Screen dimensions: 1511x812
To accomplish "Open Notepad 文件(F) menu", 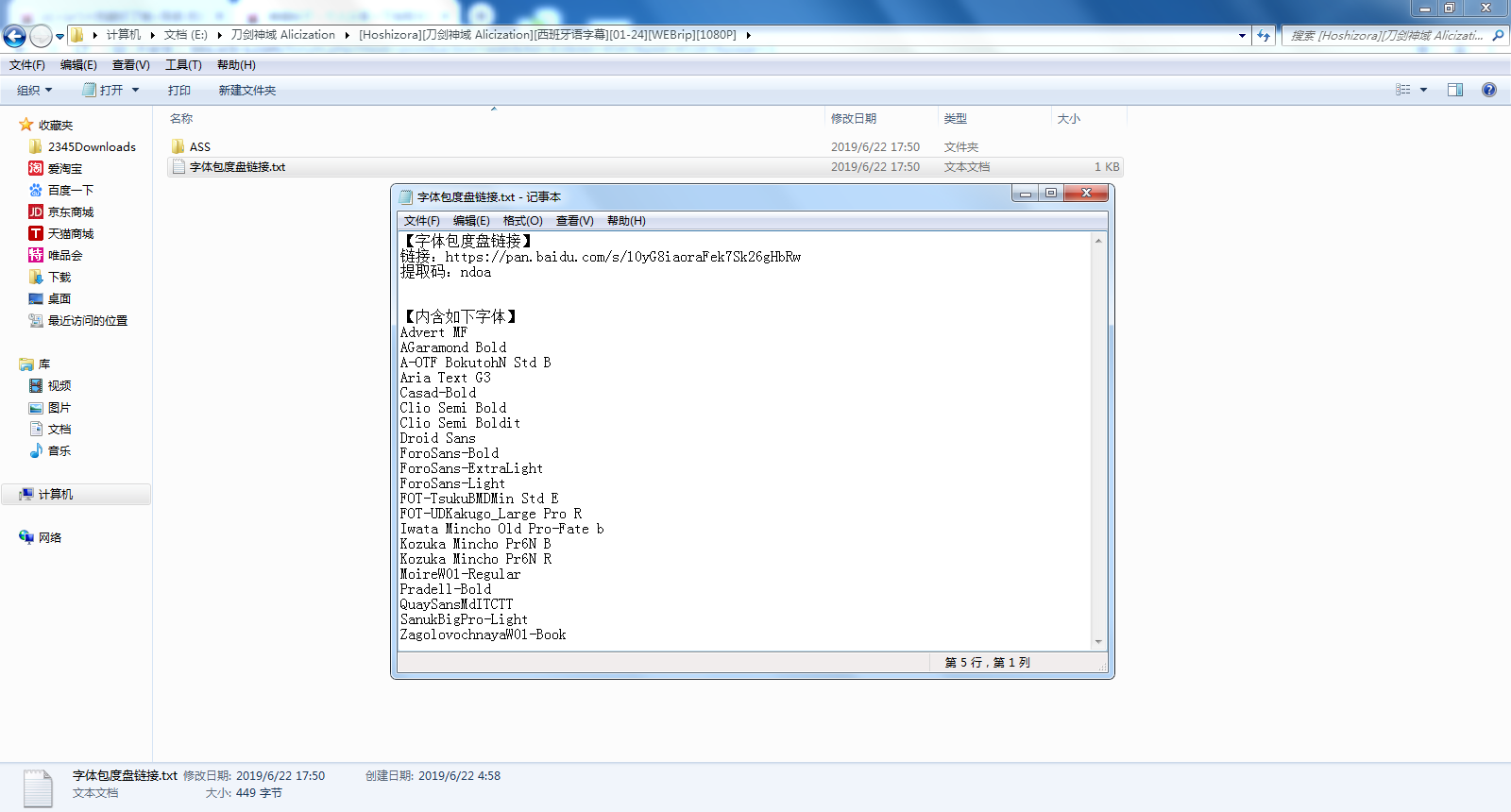I will (421, 221).
